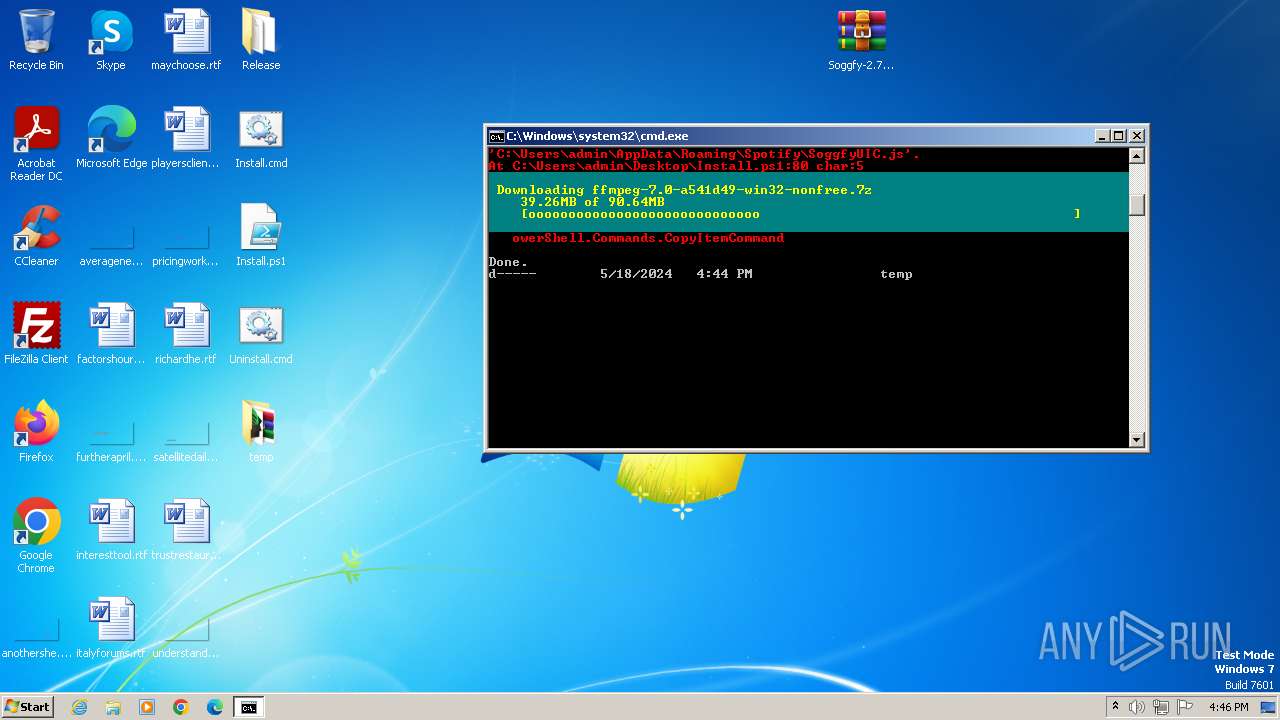Image resolution: width=1280 pixels, height=720 pixels.
Task: Open Windows Media Player taskbar icon
Action: (147, 707)
